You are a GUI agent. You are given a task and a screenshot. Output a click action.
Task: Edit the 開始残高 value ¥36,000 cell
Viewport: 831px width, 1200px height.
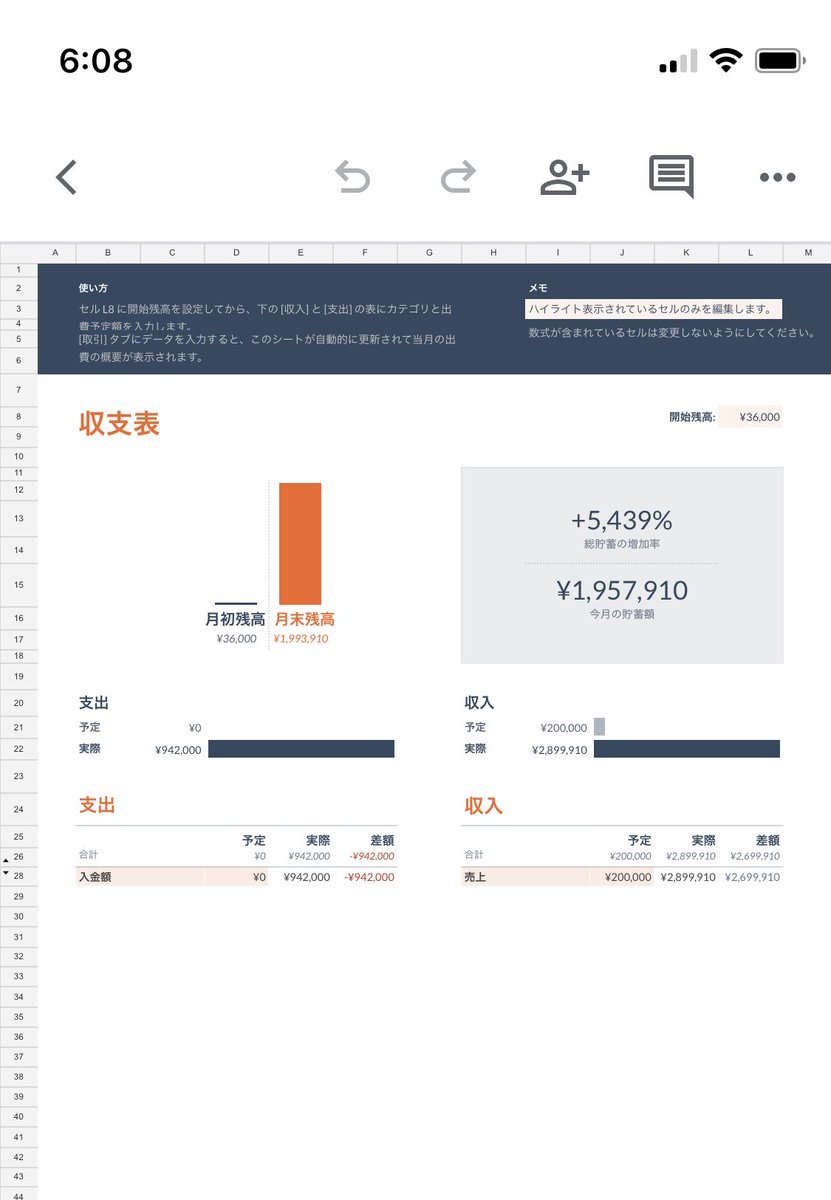(750, 417)
